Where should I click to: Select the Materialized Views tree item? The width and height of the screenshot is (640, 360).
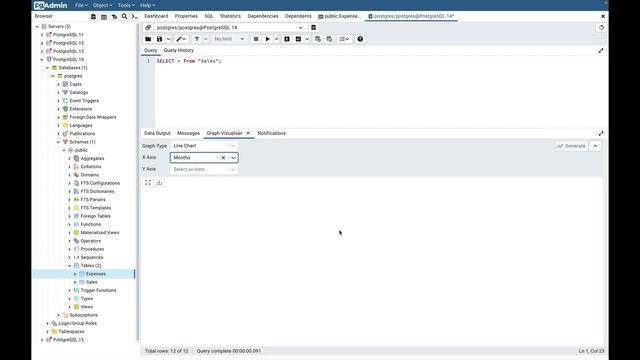pos(100,233)
